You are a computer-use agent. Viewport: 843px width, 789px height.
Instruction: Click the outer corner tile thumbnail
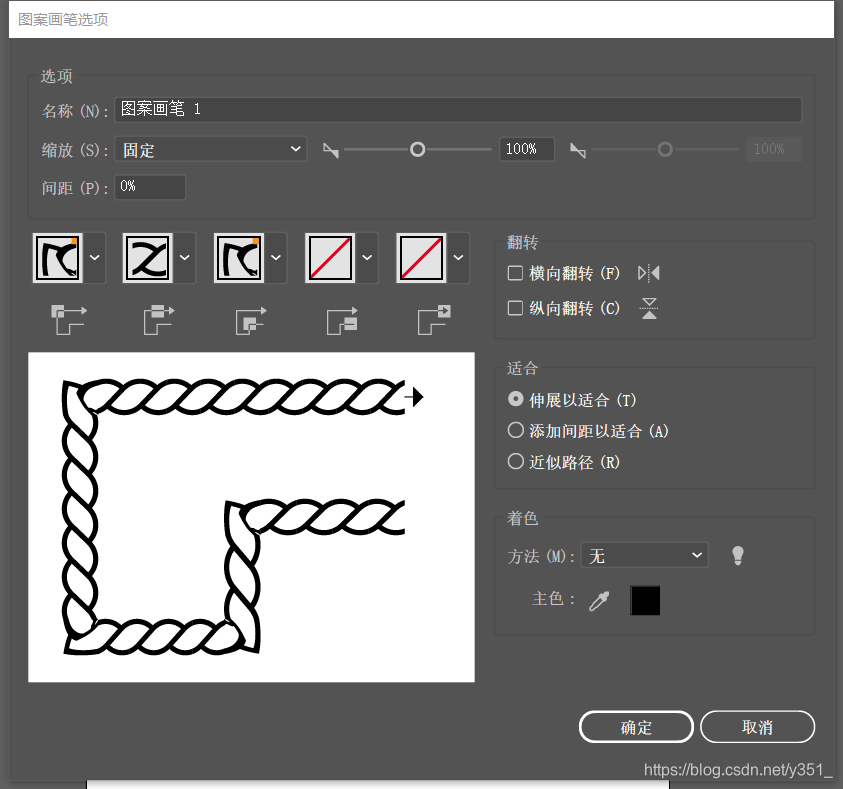58,258
